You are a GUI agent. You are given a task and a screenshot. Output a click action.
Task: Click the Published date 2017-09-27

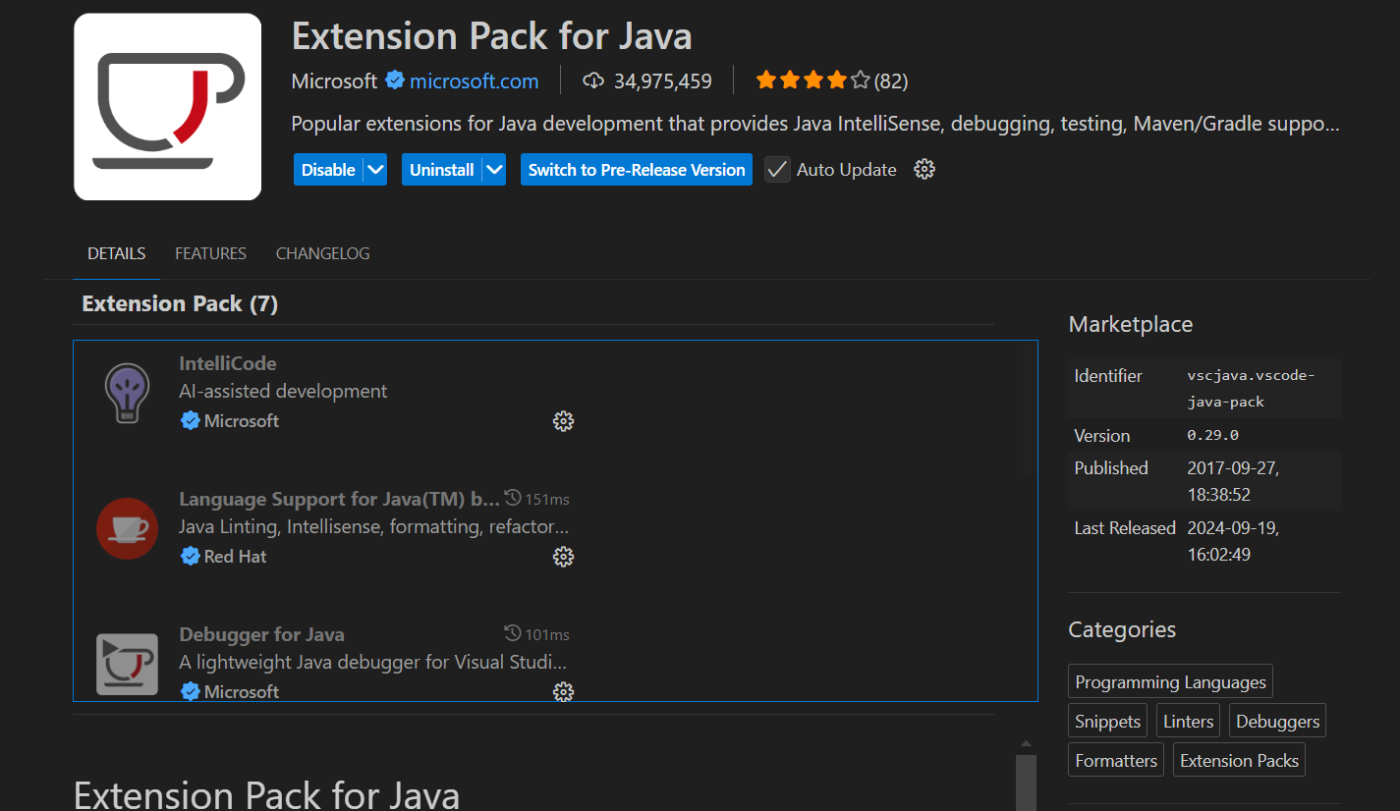[1233, 481]
